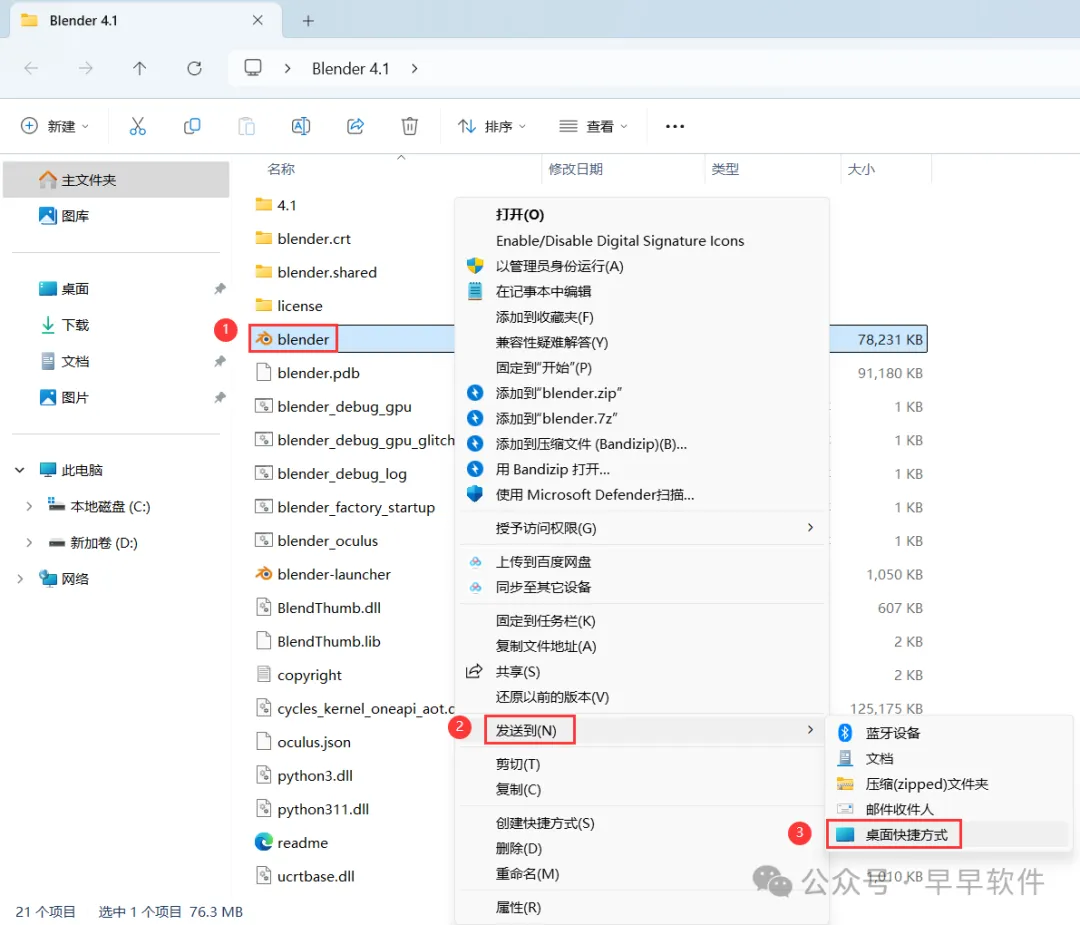1080x925 pixels.
Task: Choose Add to "blender.7z" entry
Action: pyautogui.click(x=556, y=418)
